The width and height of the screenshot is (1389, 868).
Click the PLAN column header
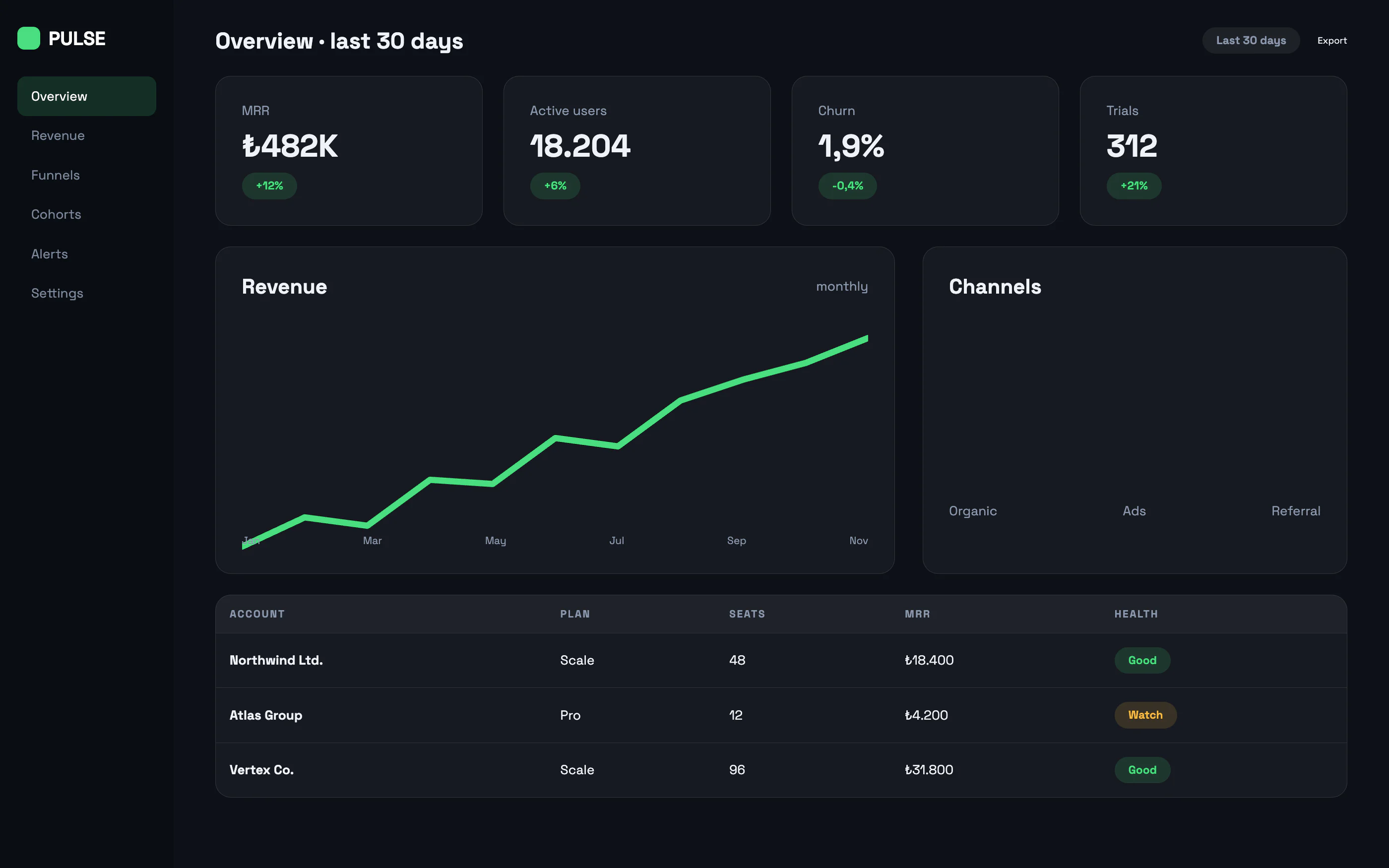[574, 614]
